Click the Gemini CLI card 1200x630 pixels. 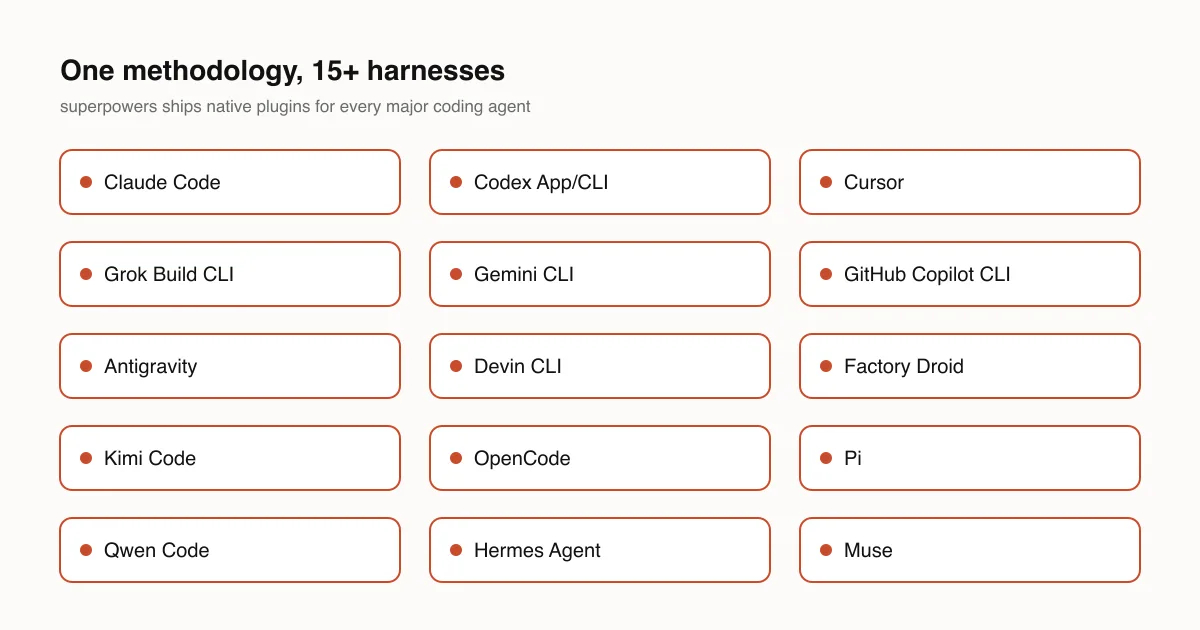click(600, 274)
